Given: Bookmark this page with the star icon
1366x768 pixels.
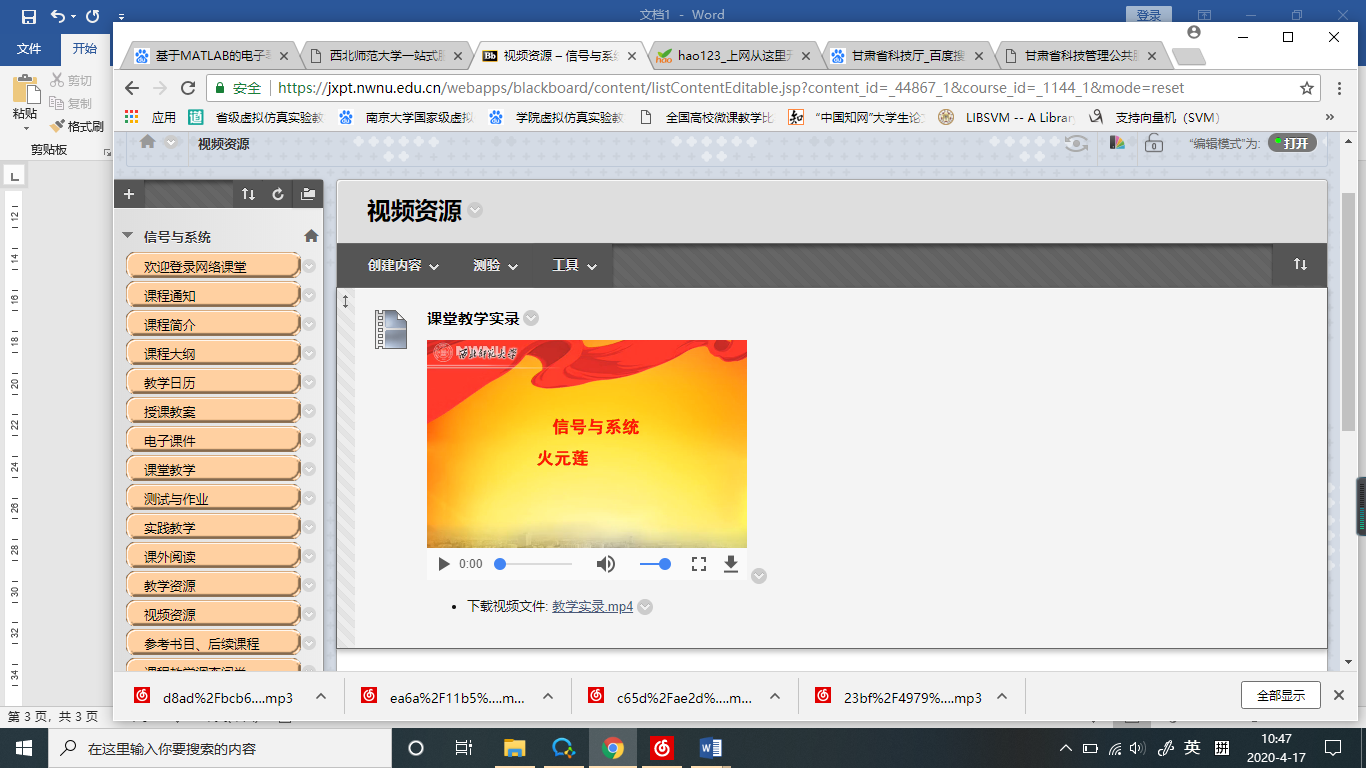Looking at the screenshot, I should coord(1307,88).
